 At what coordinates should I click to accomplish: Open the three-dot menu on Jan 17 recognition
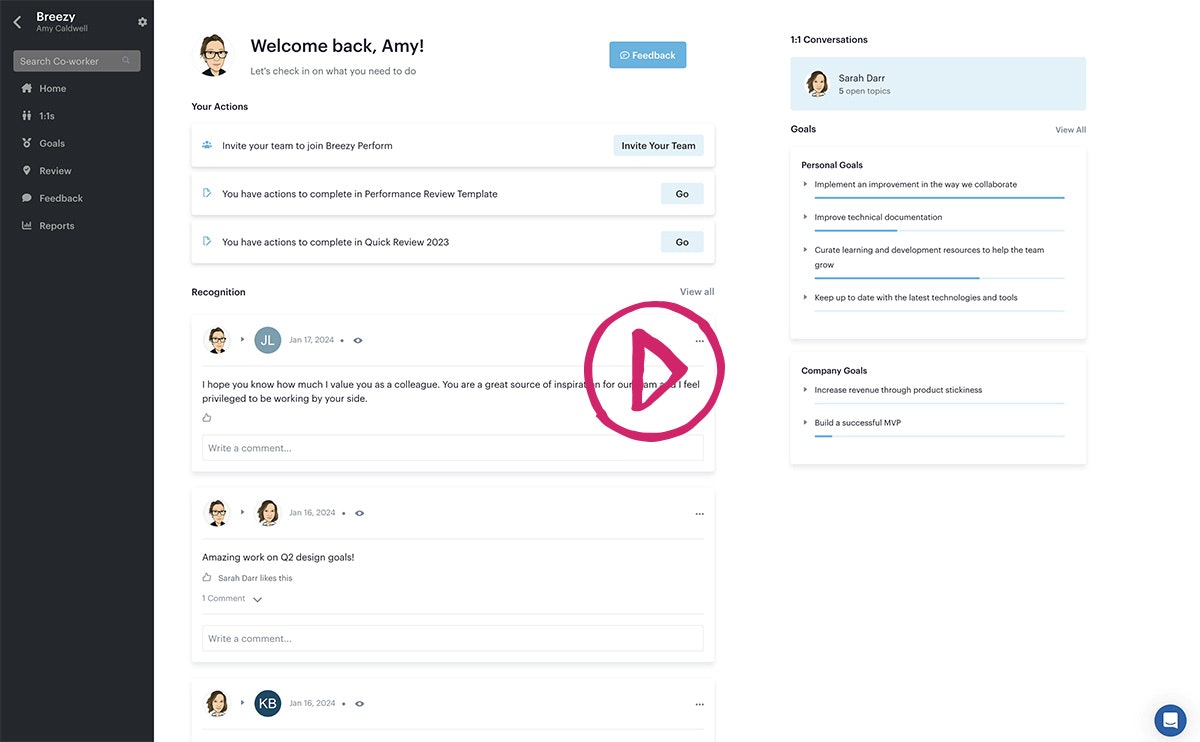click(x=699, y=341)
